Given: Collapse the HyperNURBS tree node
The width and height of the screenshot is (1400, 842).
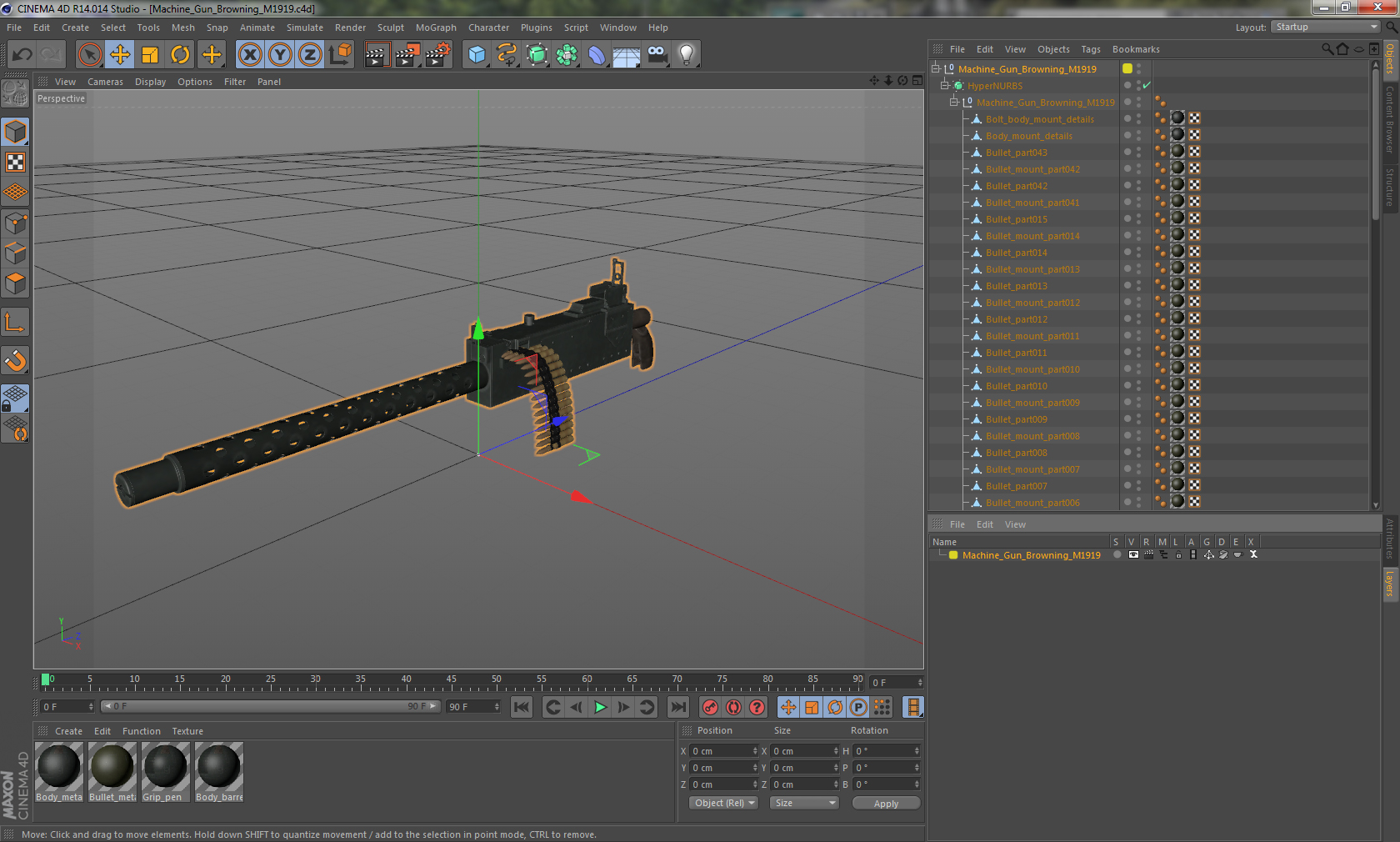Looking at the screenshot, I should click(x=945, y=86).
